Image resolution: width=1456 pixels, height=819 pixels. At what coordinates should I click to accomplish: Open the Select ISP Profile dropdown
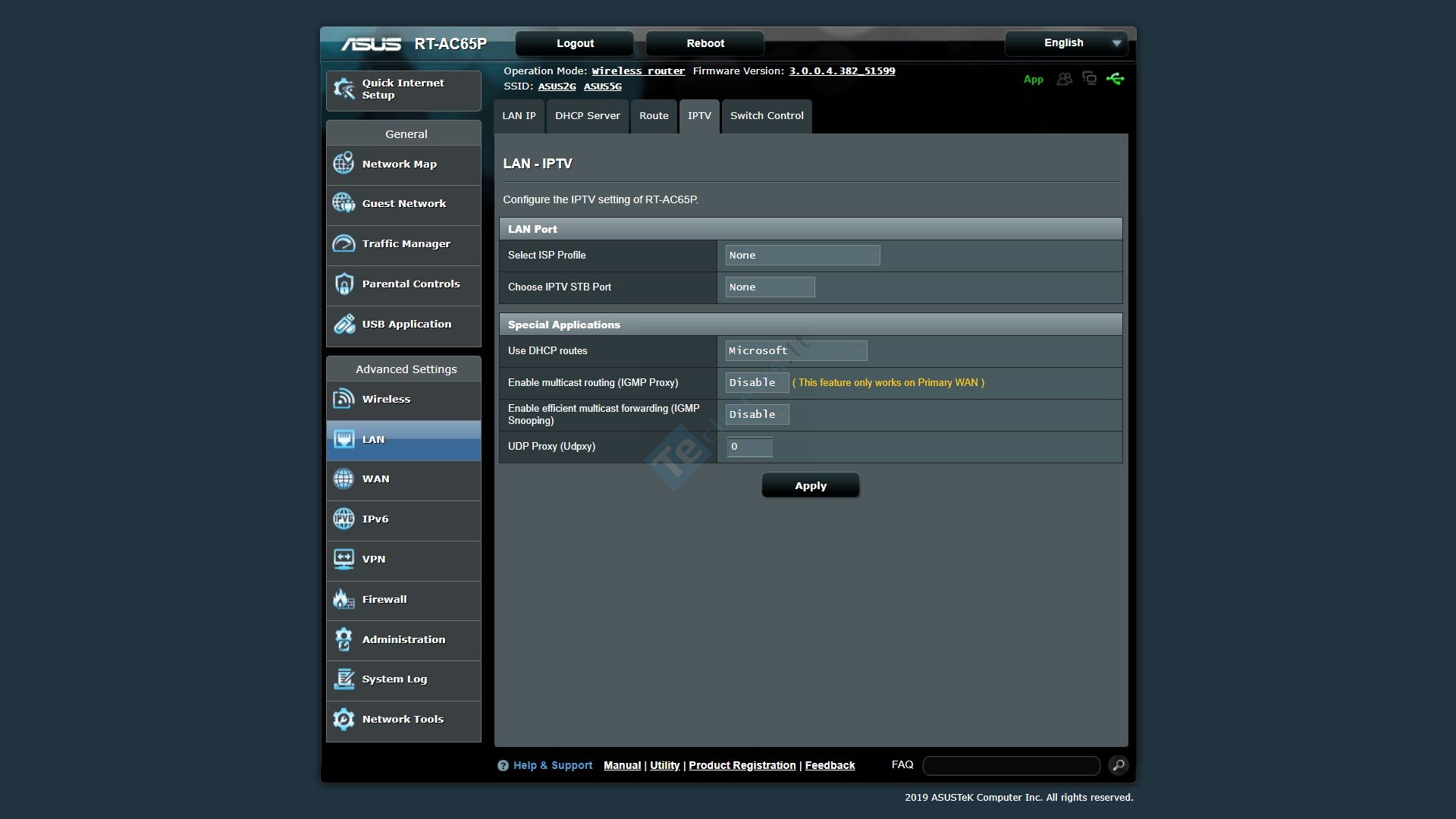802,256
